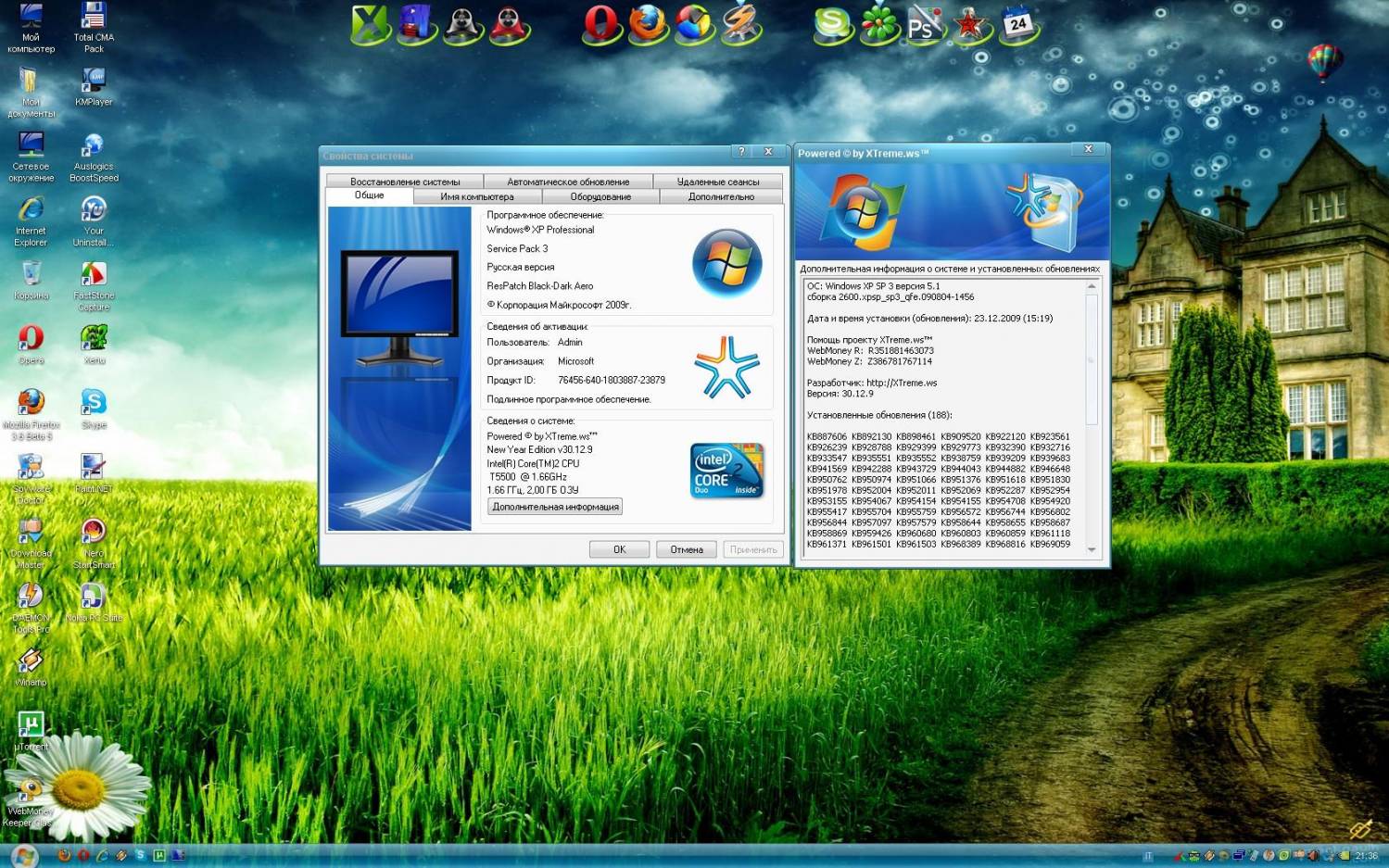
Task: Launch Opera from the top dock
Action: pyautogui.click(x=601, y=23)
